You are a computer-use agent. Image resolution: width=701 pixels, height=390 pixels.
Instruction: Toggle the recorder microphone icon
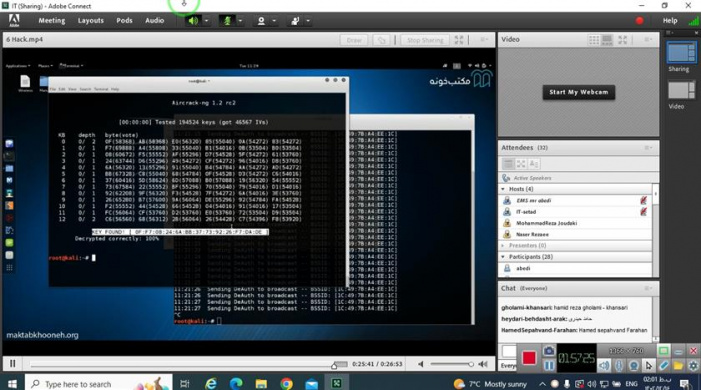(619, 365)
